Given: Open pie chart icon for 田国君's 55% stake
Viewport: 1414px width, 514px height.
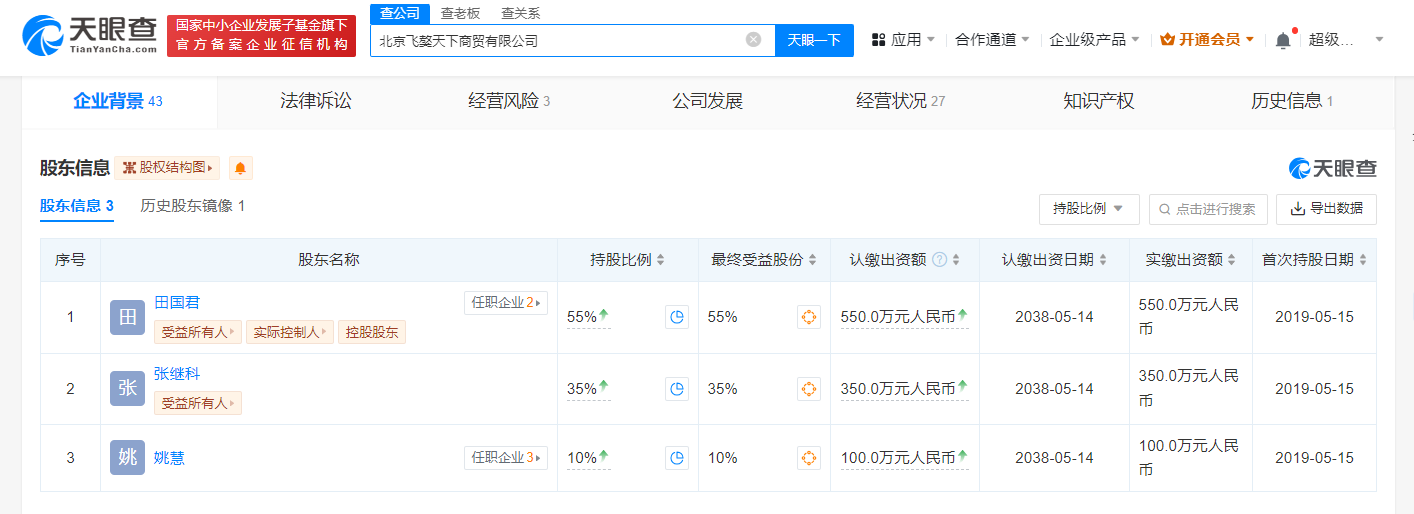Looking at the screenshot, I should [x=677, y=317].
